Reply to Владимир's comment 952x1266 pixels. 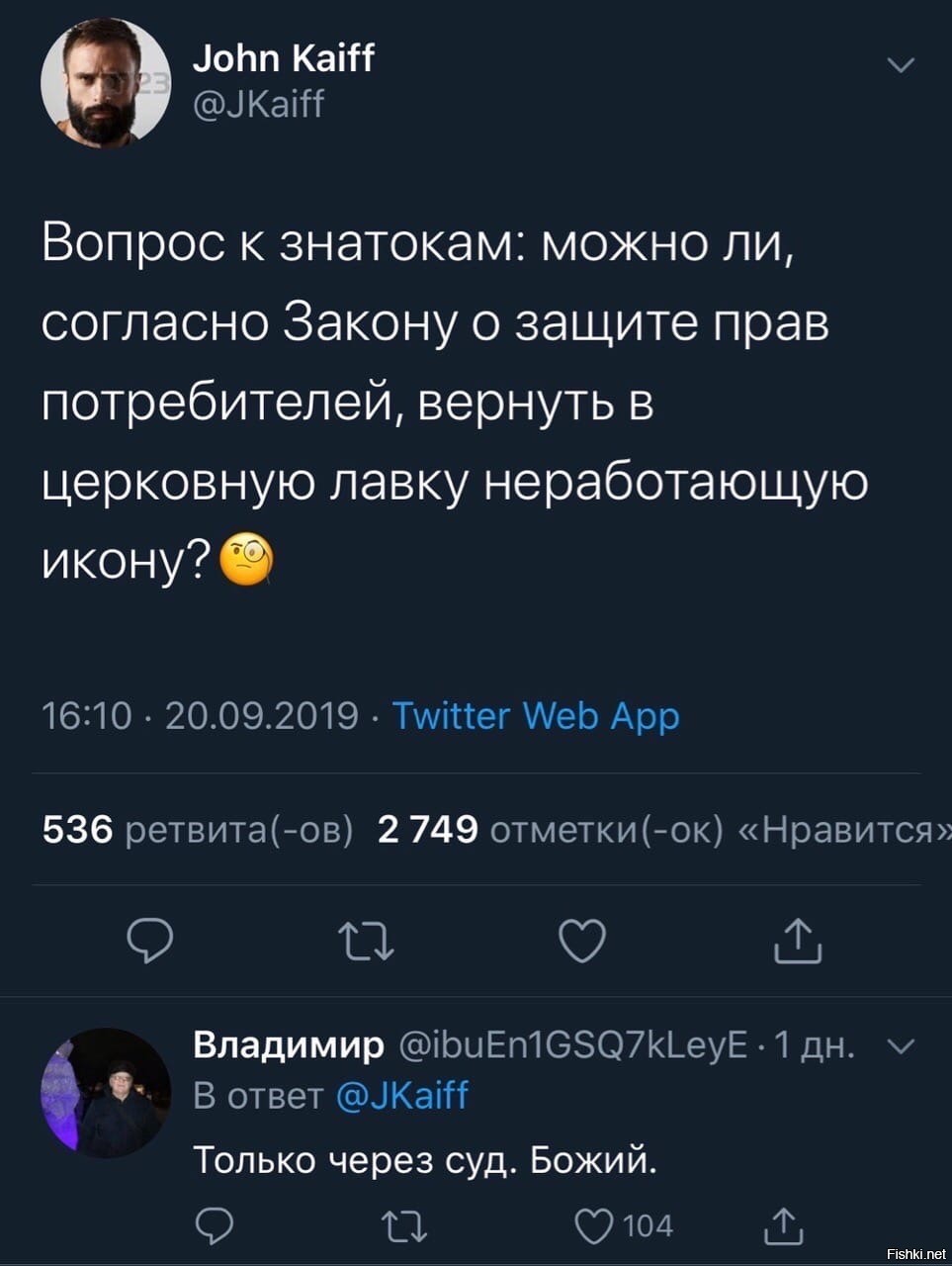pyautogui.click(x=213, y=1226)
